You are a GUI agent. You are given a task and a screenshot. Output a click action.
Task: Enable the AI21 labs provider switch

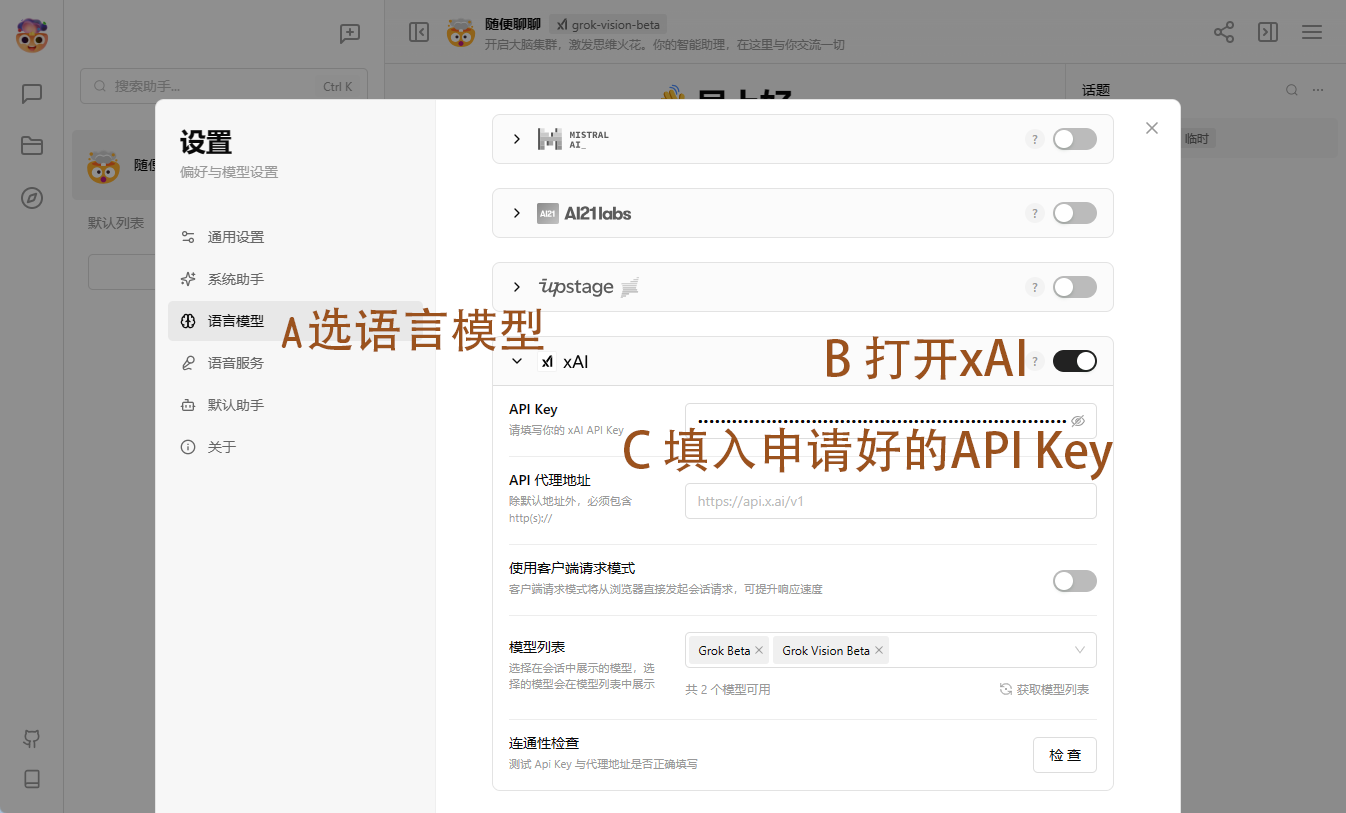[x=1075, y=213]
